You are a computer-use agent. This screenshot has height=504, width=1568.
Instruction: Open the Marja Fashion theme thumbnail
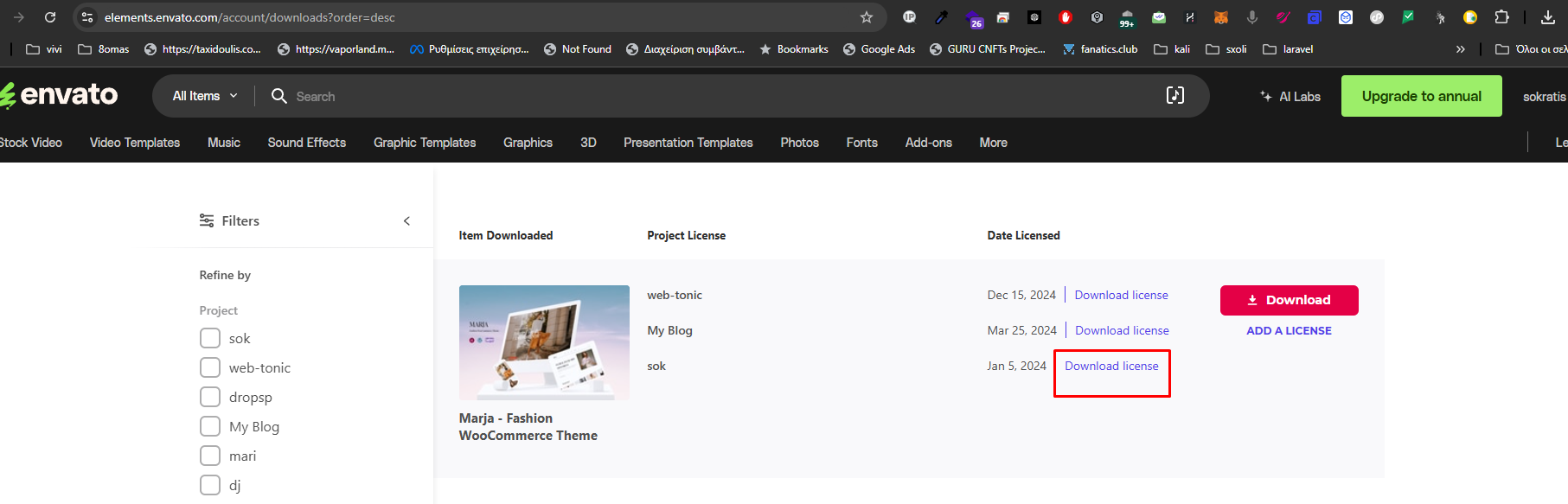[544, 342]
